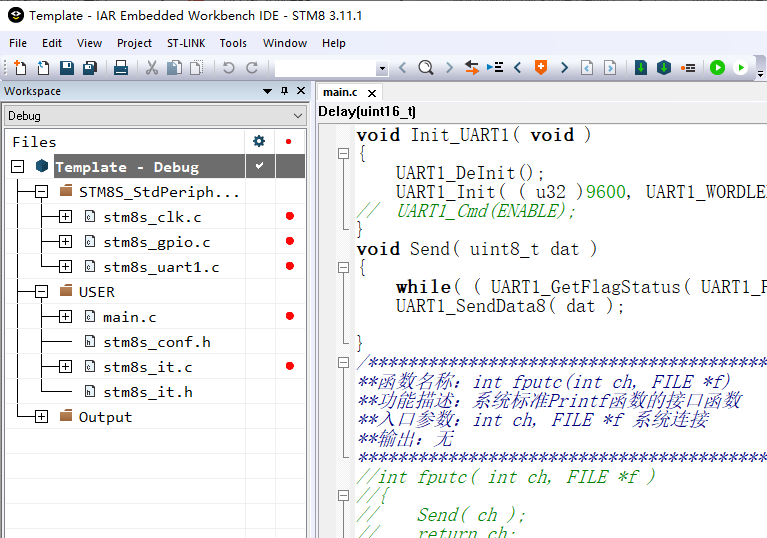Viewport: 767px width, 538px height.
Task: Click the Find magnifier icon
Action: click(426, 67)
